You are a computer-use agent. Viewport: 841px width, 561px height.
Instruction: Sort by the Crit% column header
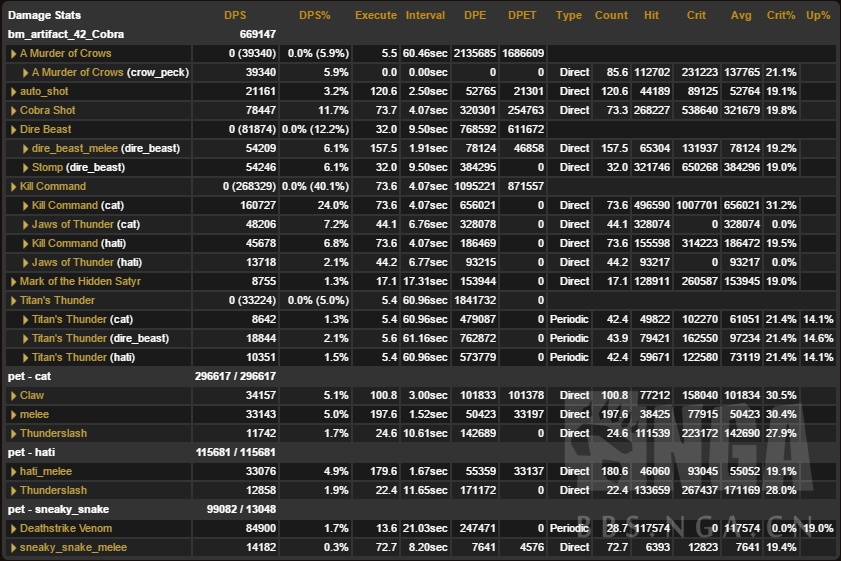coord(781,15)
